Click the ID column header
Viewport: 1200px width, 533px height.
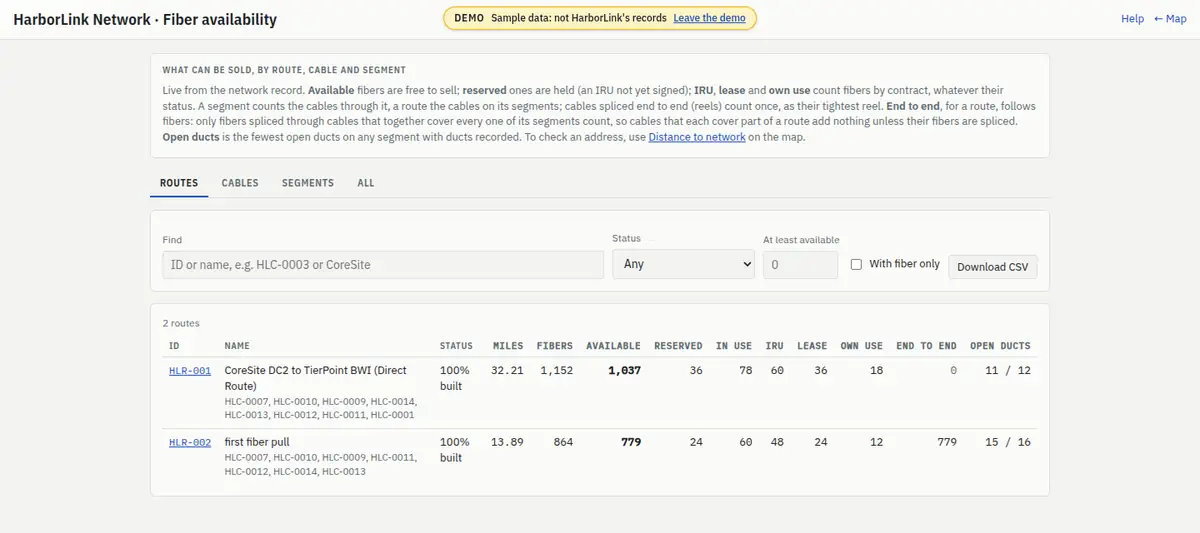[x=174, y=346]
